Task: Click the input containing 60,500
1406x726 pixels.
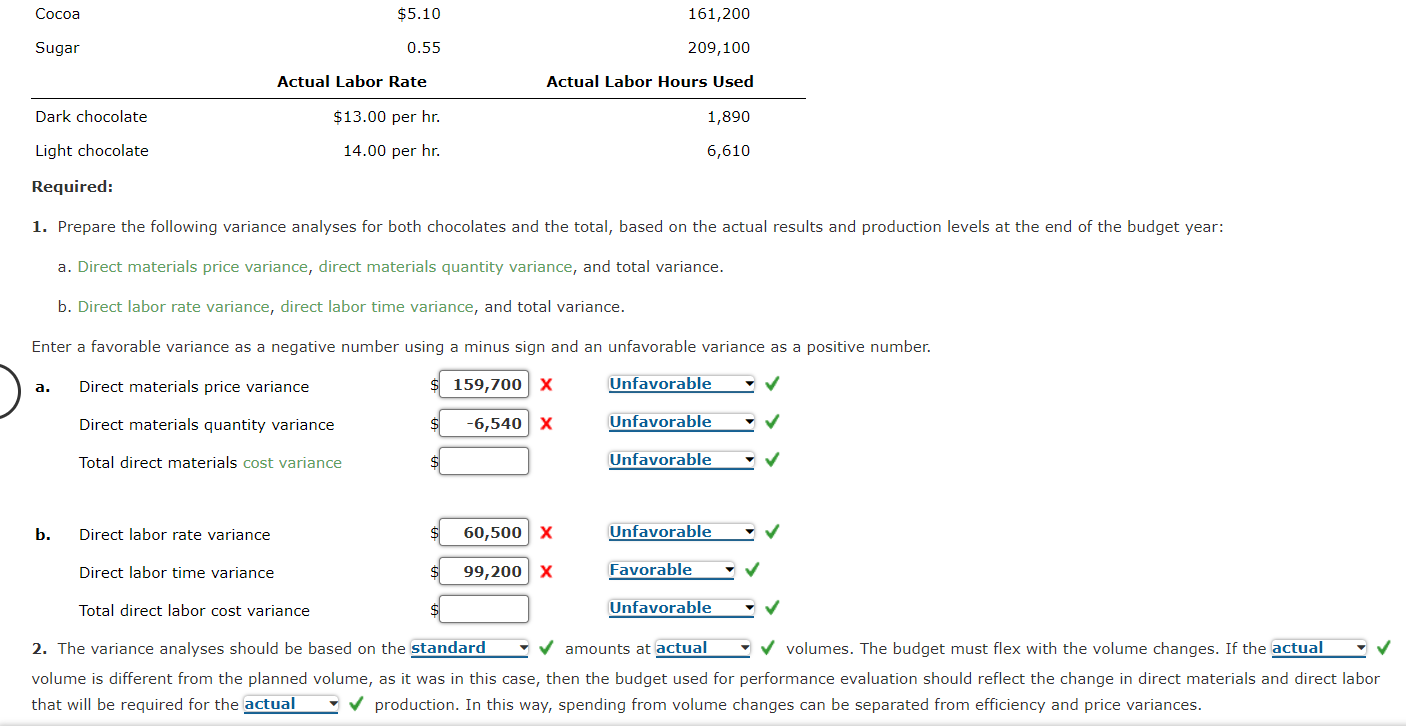Action: 484,531
